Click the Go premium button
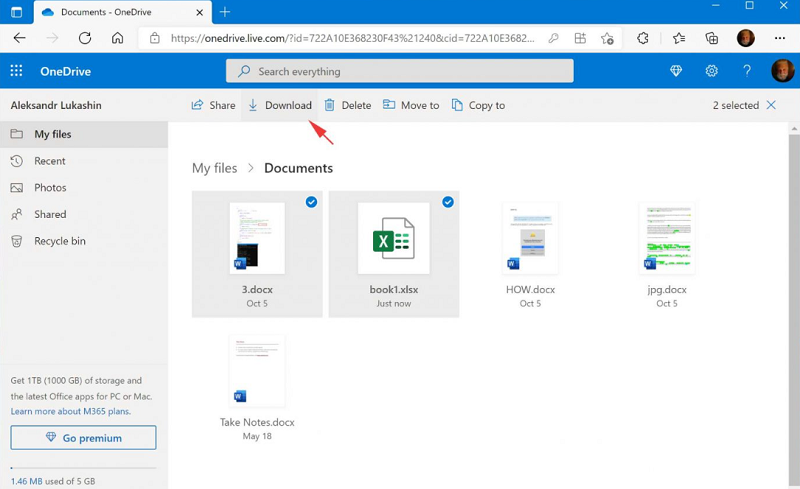Viewport: 800px width, 489px height. [x=84, y=437]
